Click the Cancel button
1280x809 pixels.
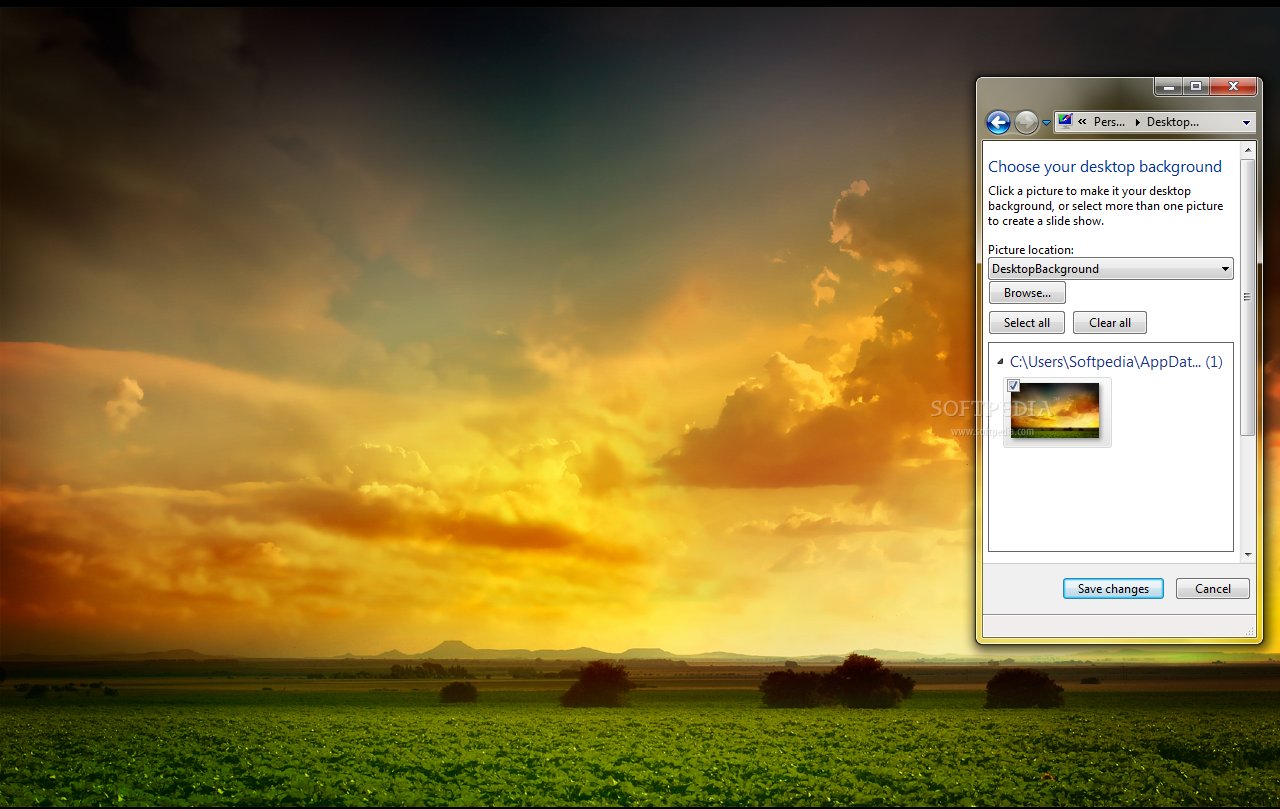pos(1213,589)
